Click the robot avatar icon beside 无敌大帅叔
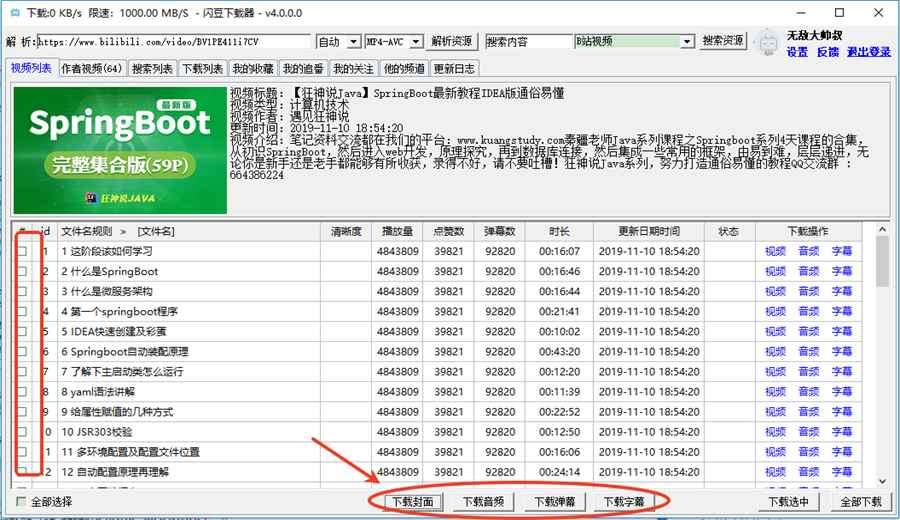Image resolution: width=900 pixels, height=520 pixels. click(767, 43)
